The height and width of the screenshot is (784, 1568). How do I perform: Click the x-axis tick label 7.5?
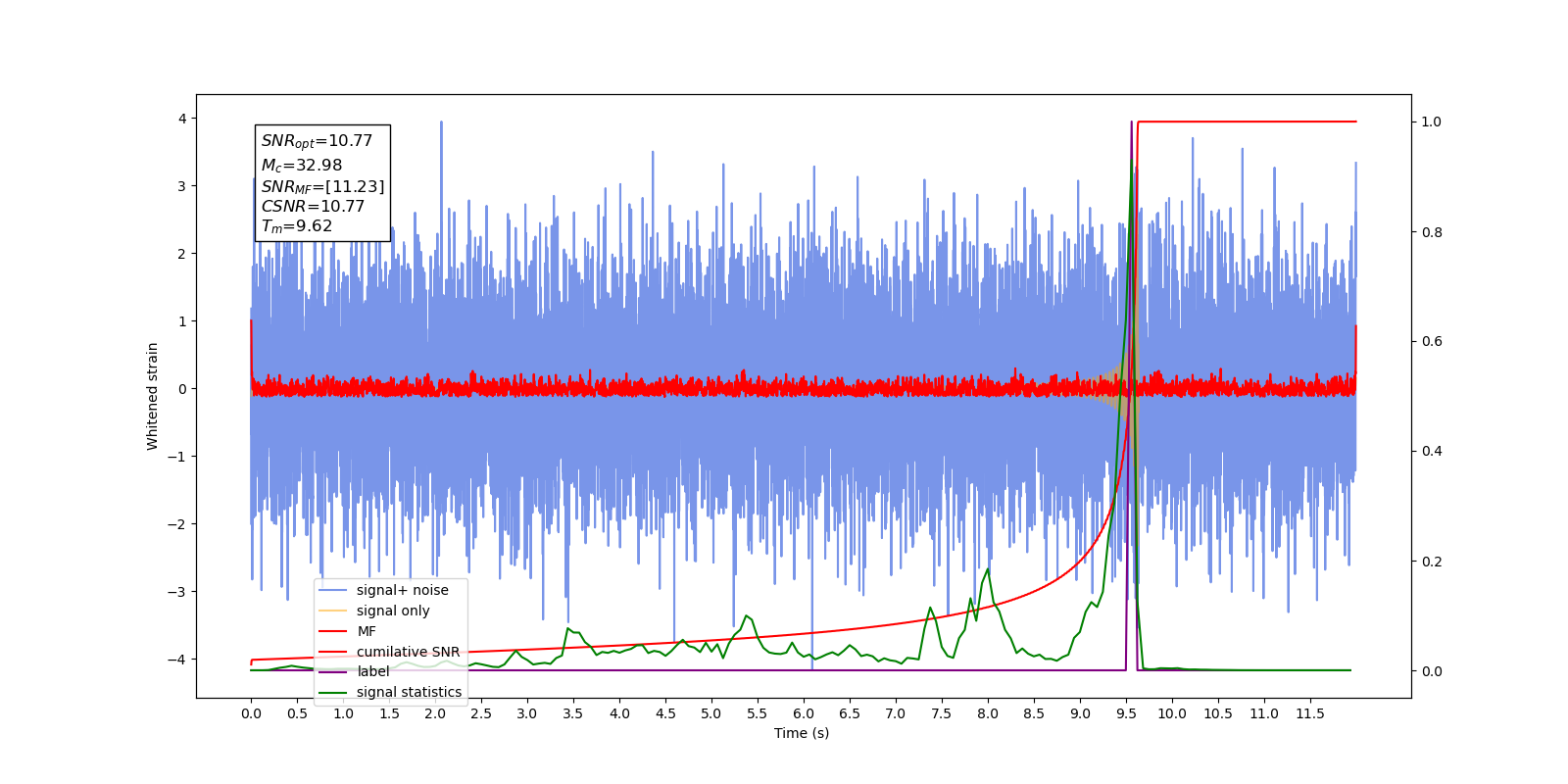pos(942,713)
